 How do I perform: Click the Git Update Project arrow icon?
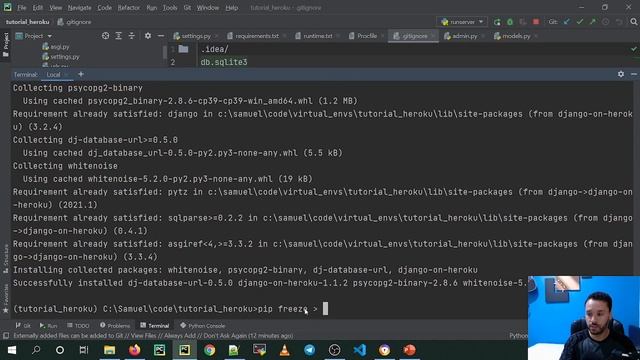click(x=567, y=22)
